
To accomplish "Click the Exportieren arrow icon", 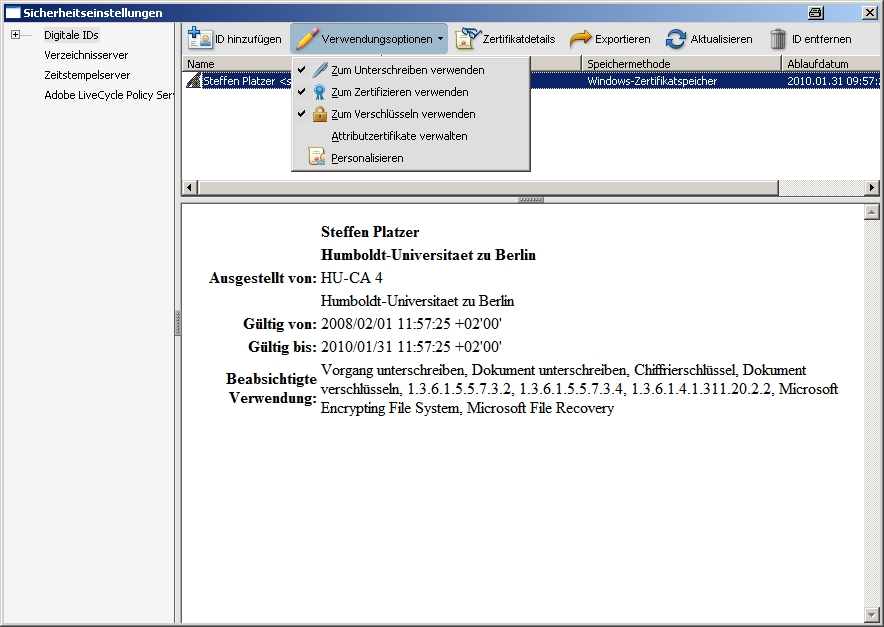I will point(580,39).
